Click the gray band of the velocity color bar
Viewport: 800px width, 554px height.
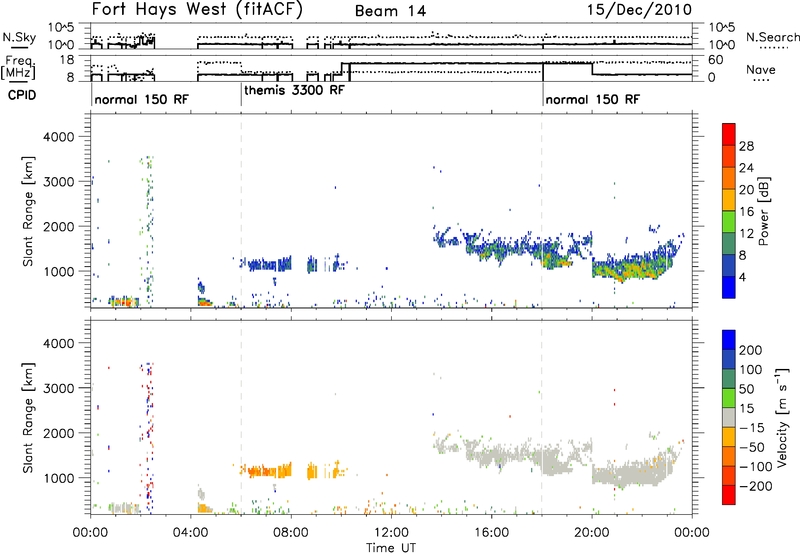pyautogui.click(x=729, y=418)
